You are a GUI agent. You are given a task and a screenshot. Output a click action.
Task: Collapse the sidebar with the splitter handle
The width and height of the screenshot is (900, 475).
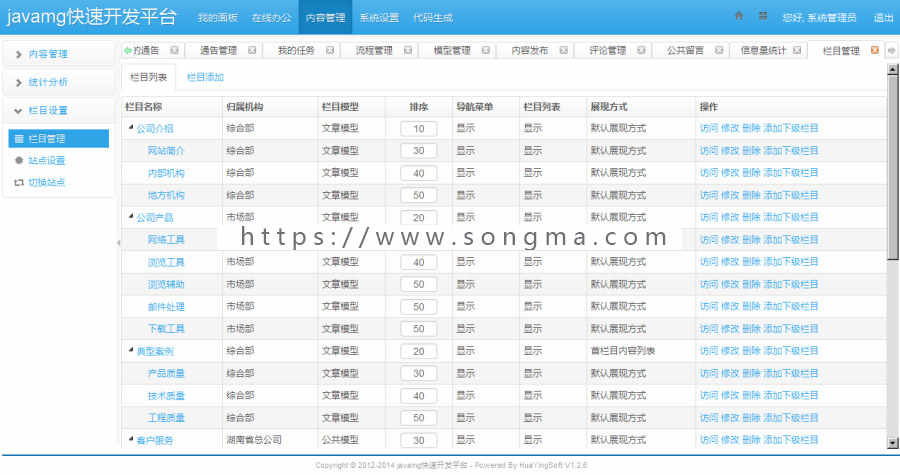point(118,243)
